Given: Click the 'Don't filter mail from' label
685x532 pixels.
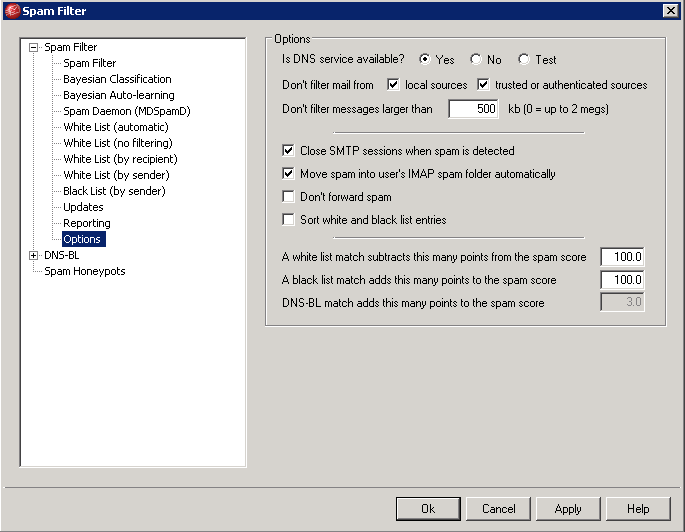Looking at the screenshot, I should (328, 85).
